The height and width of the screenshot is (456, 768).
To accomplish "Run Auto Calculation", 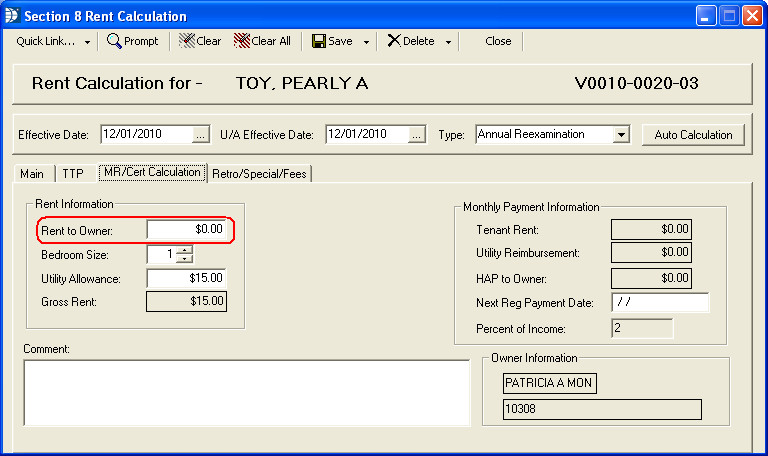I will (x=693, y=135).
